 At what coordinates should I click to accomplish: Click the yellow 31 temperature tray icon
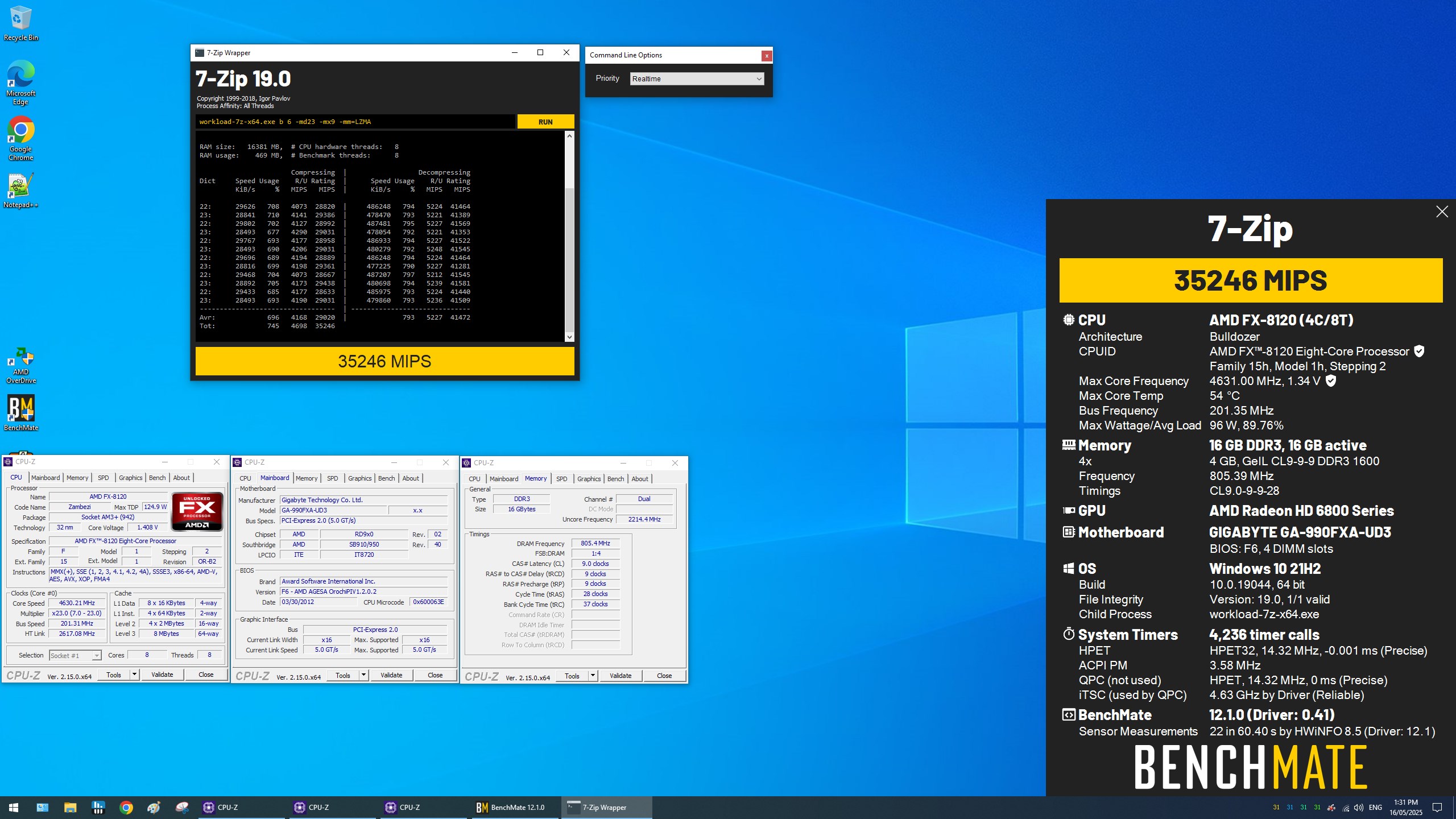1276,807
